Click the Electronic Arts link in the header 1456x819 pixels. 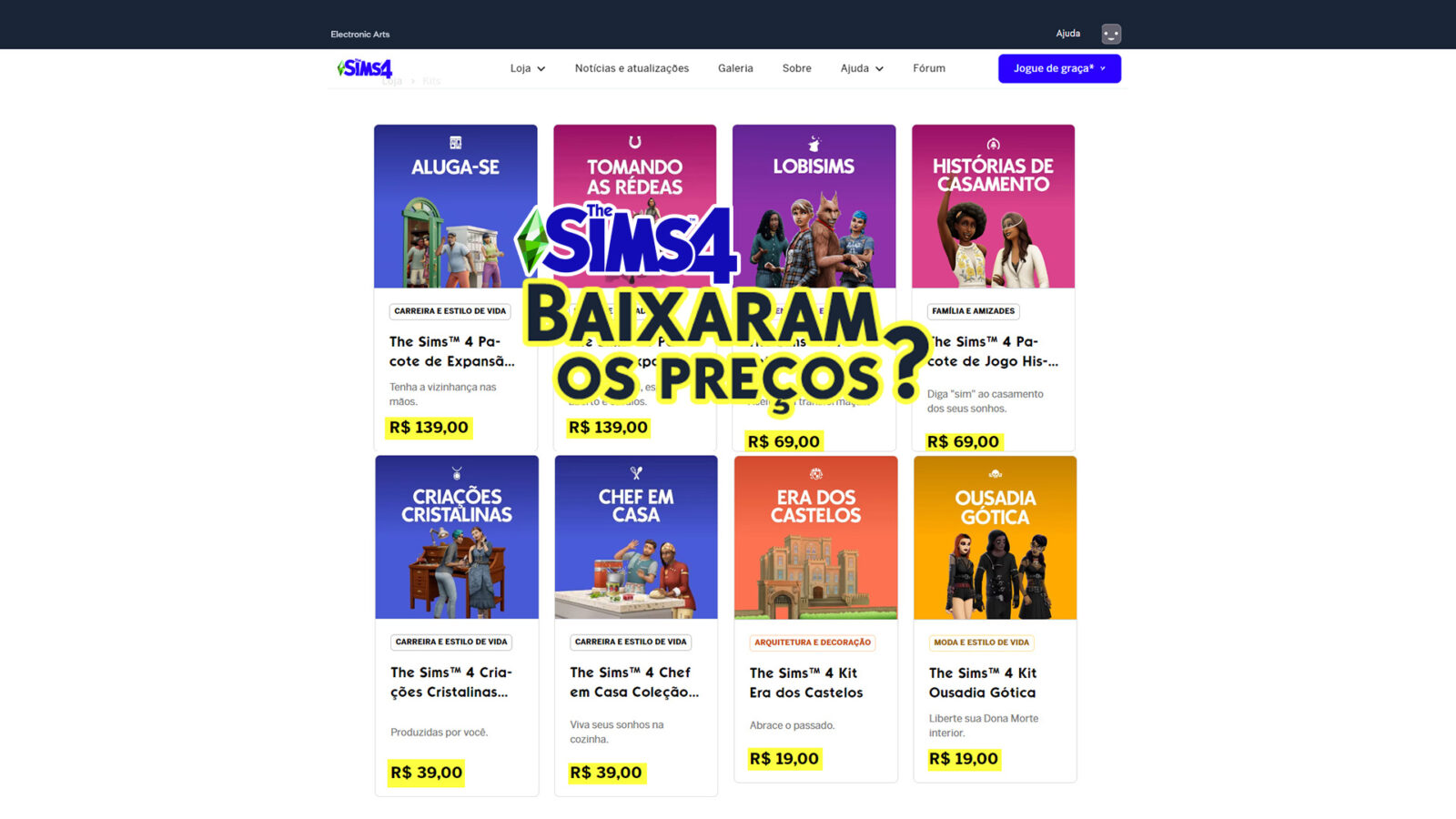(360, 35)
